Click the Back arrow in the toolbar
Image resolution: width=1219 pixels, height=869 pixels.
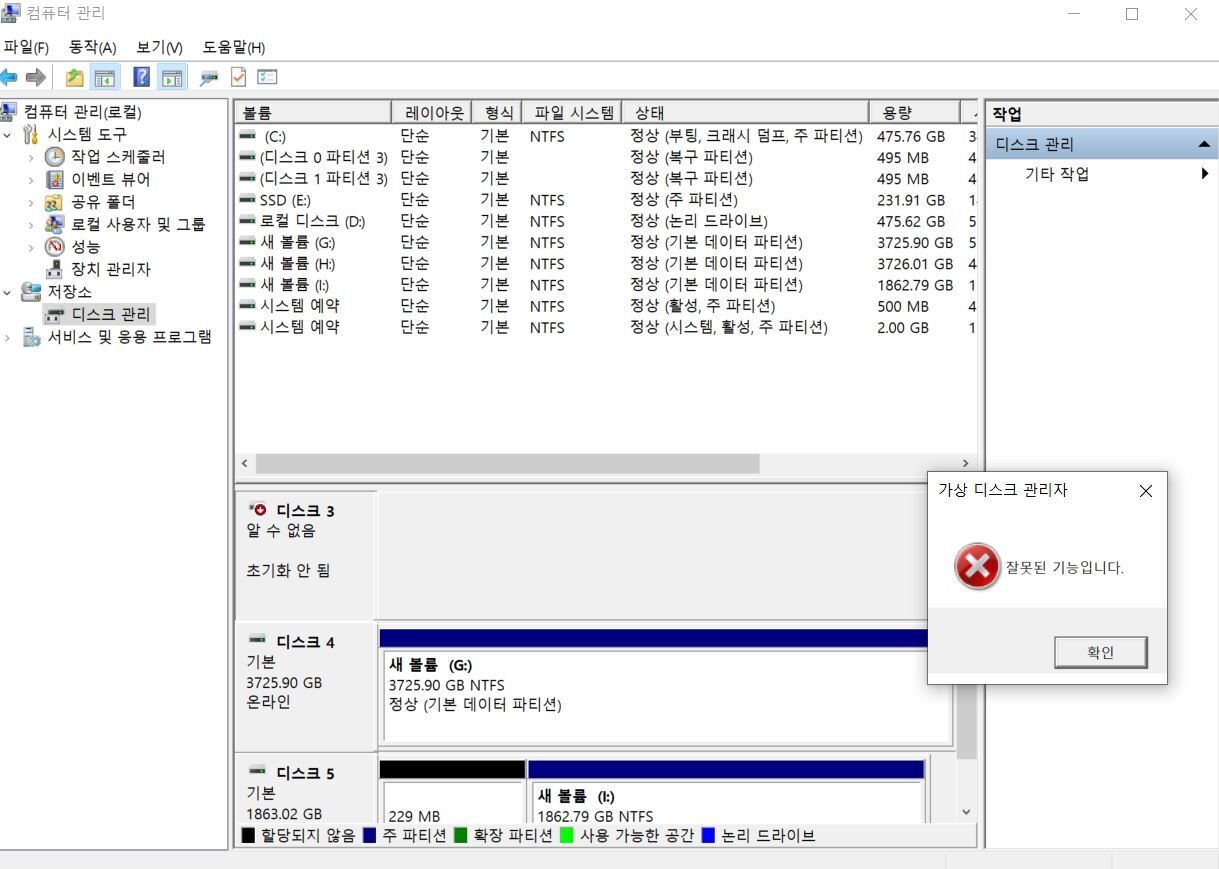coord(9,77)
